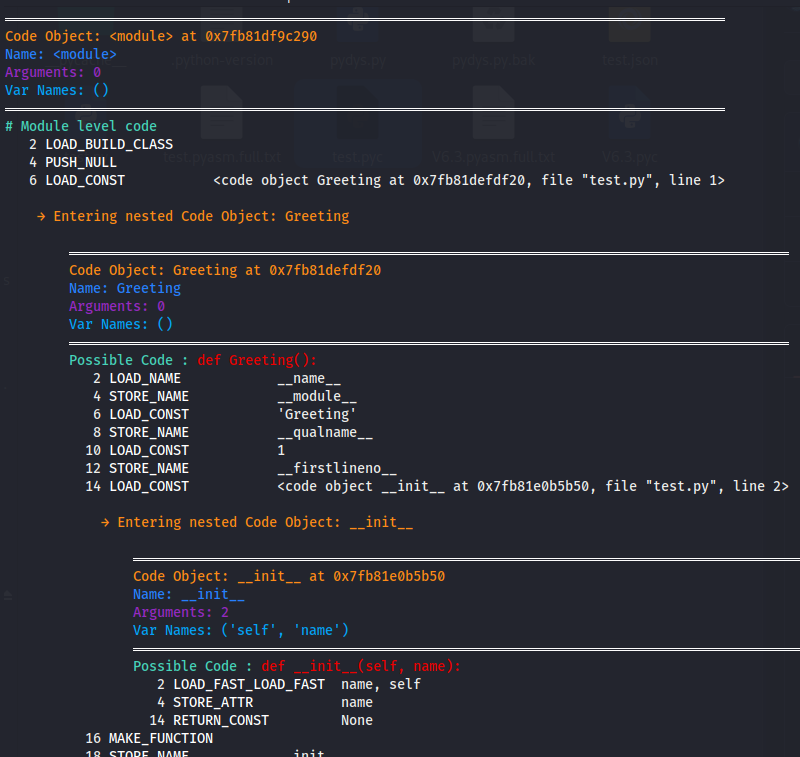This screenshot has width=800, height=757.
Task: Click the STORE_ATTR instruction
Action: 213,702
